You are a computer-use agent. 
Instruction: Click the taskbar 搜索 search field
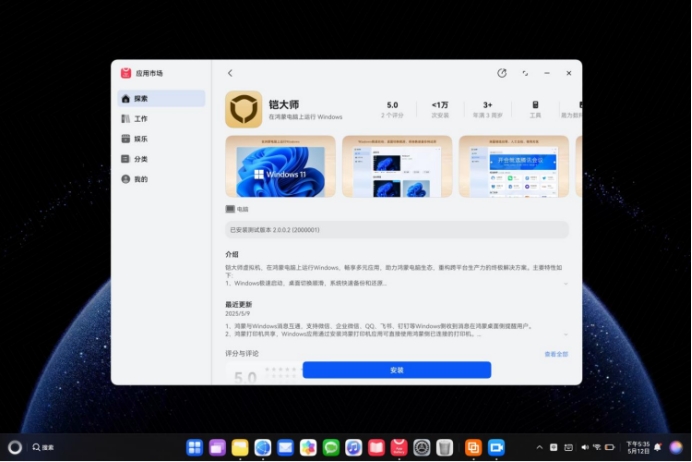pyautogui.click(x=43, y=447)
